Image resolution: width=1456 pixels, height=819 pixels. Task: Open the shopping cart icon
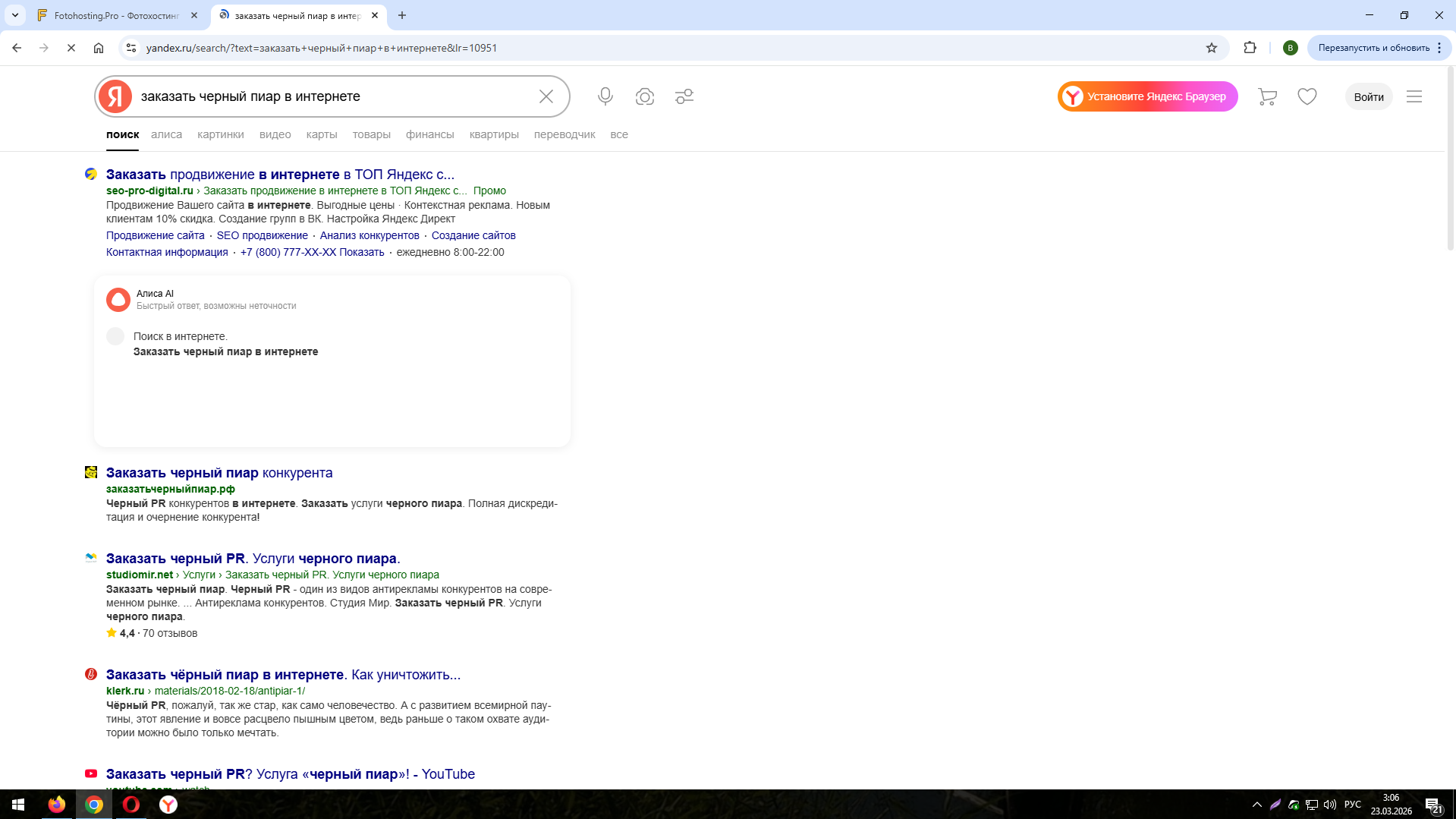[1267, 96]
